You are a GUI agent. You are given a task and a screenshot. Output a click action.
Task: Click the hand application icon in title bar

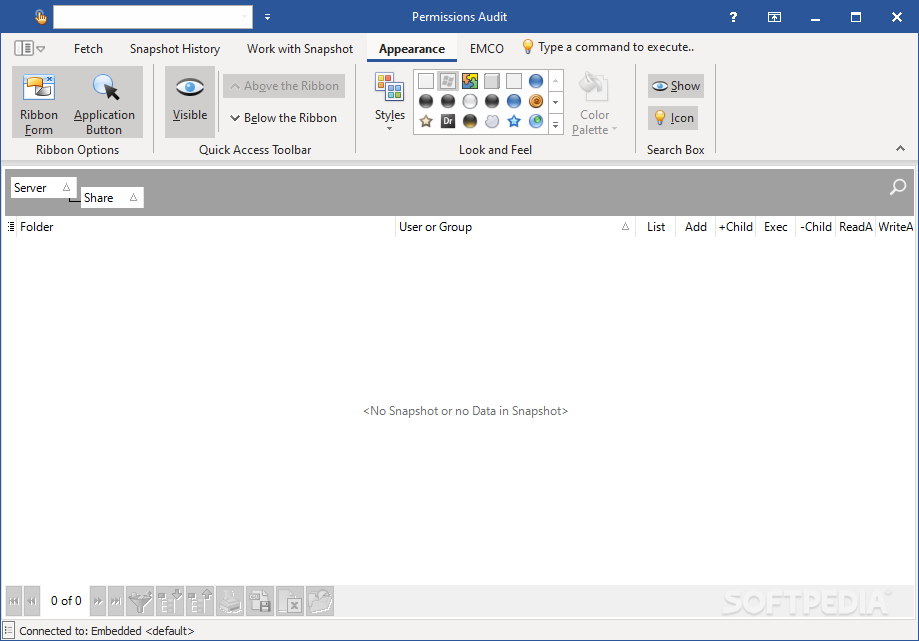coord(40,17)
